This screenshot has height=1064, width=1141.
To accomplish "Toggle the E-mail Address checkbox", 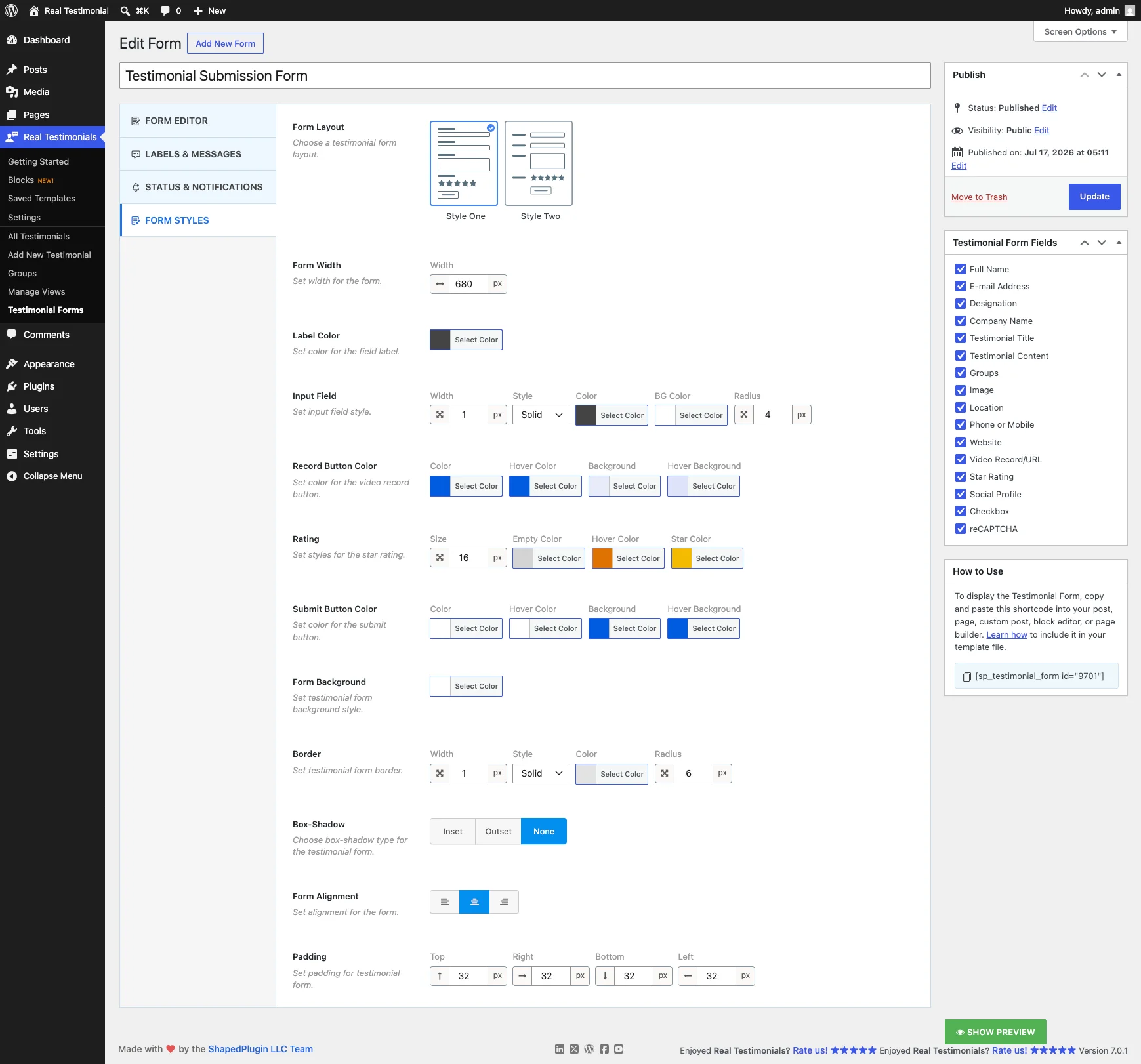I will (x=961, y=286).
